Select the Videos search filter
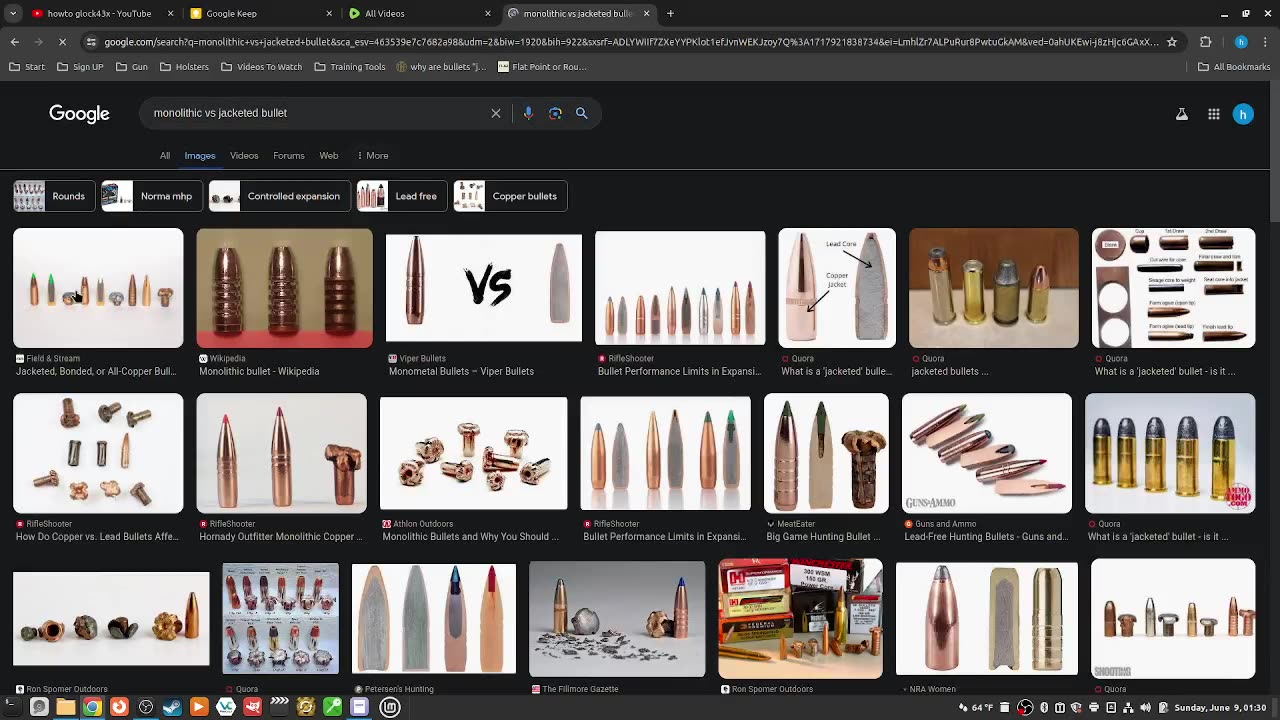The image size is (1280, 720). click(244, 156)
